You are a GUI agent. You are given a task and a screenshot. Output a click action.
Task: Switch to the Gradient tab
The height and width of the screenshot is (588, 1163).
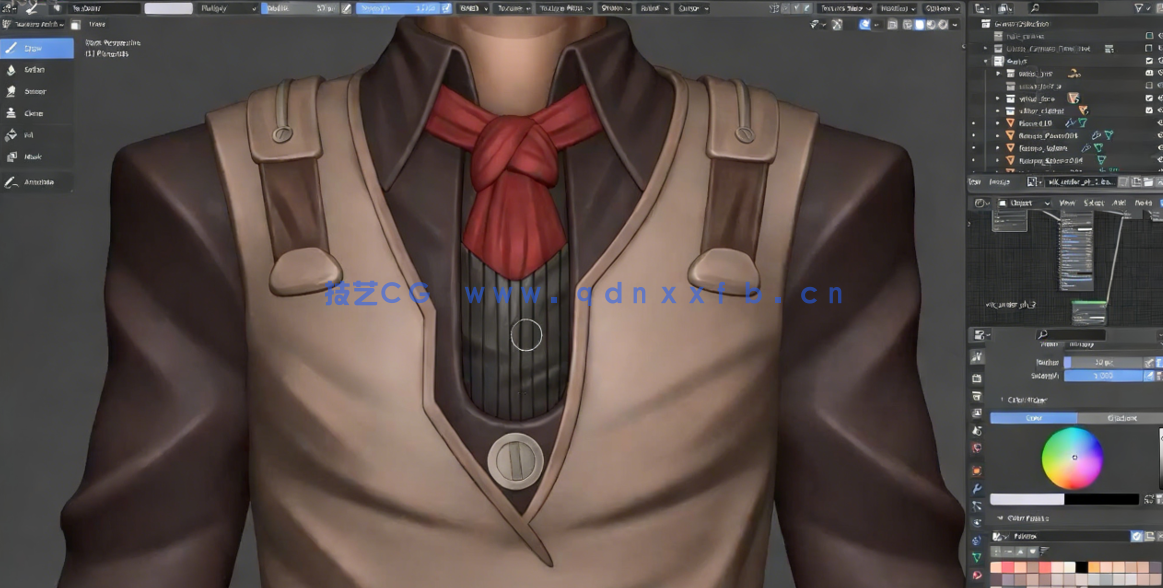1121,418
